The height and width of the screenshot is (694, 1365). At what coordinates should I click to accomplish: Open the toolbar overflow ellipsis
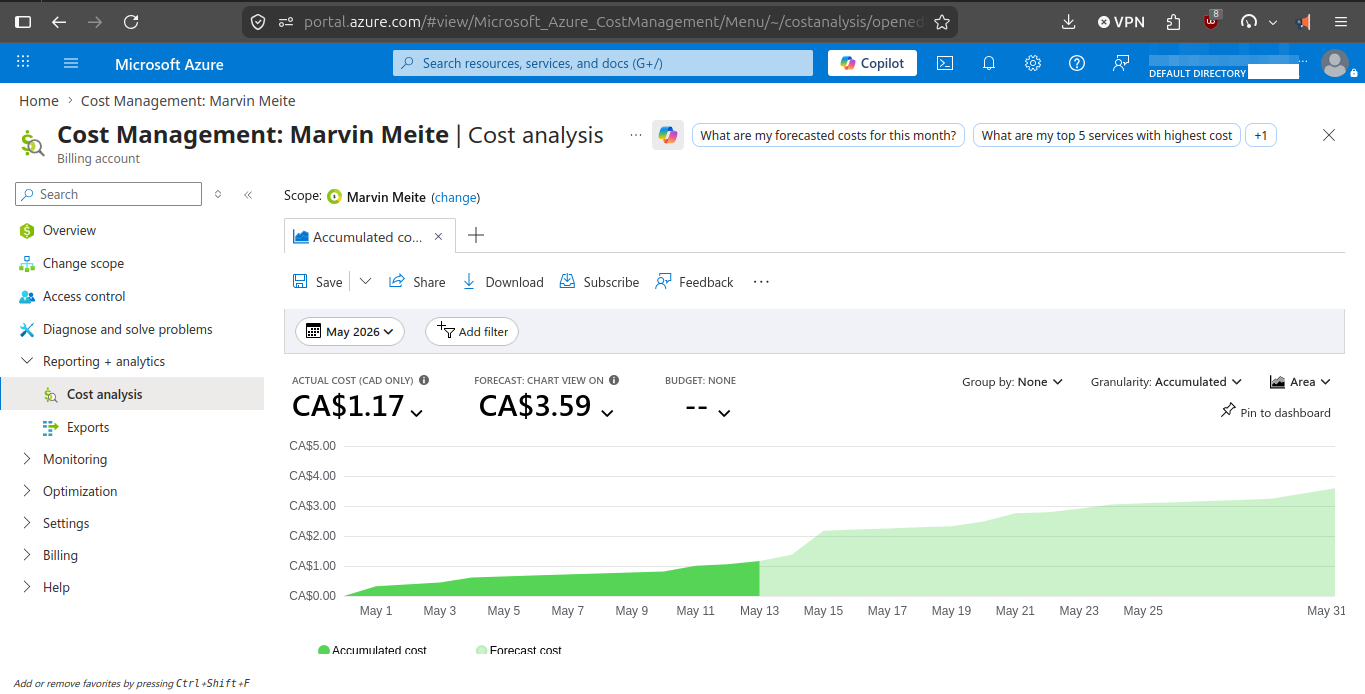pyautogui.click(x=761, y=282)
